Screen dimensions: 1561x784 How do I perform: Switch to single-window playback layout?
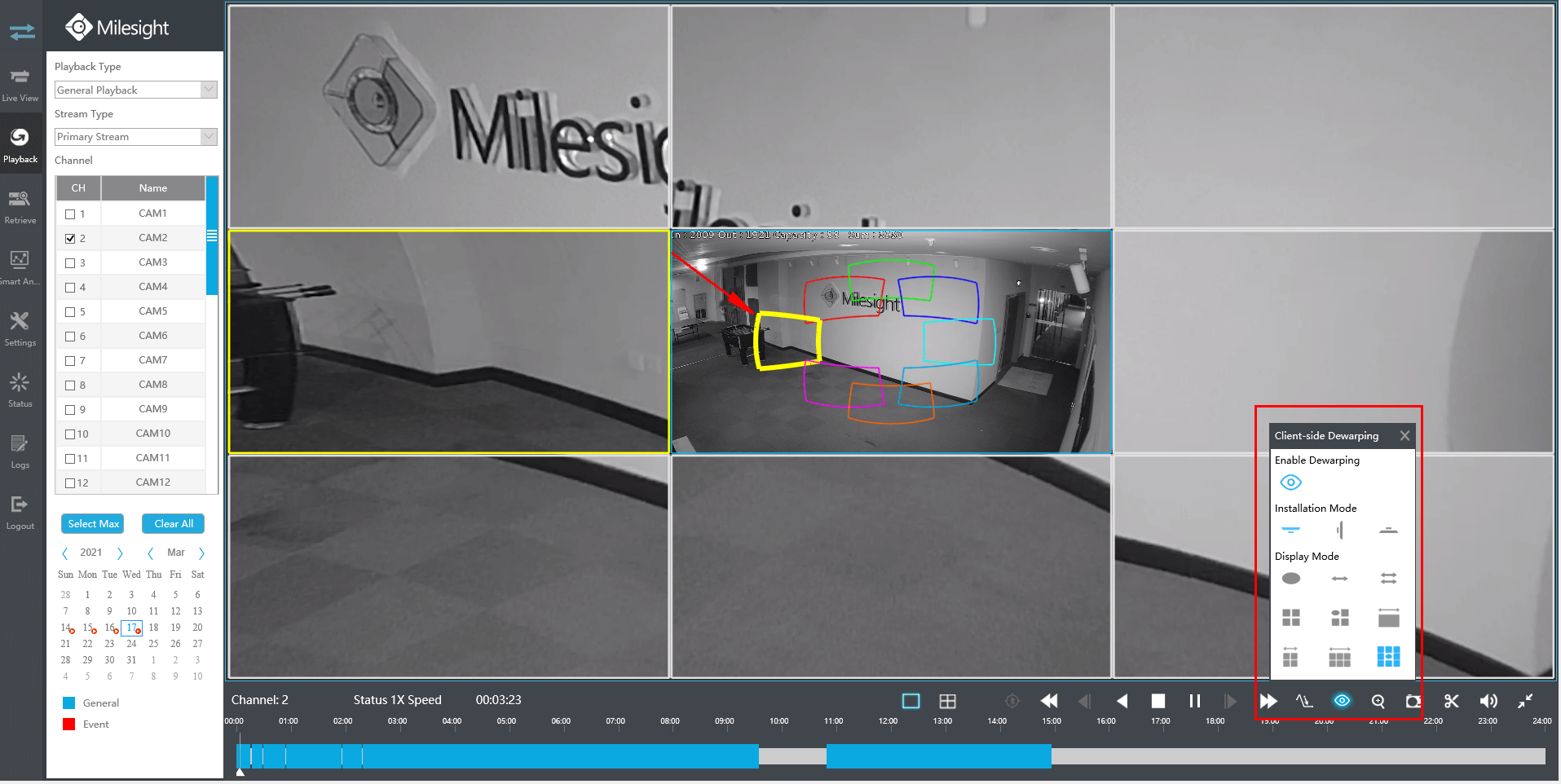[x=911, y=701]
